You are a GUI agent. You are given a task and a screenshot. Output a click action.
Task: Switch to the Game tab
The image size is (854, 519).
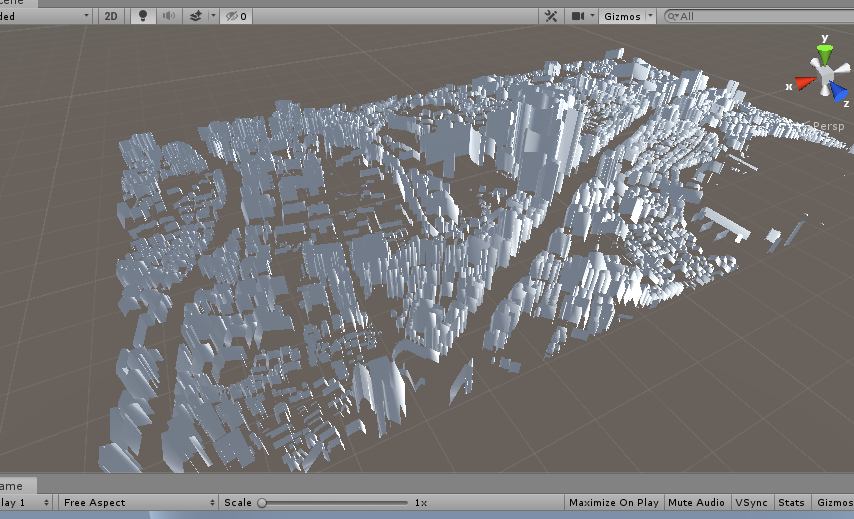[x=17, y=486]
